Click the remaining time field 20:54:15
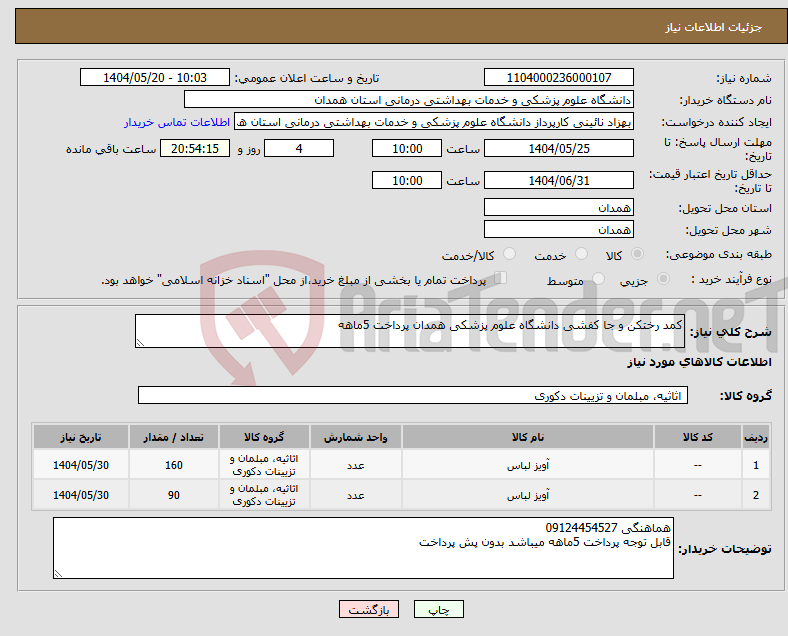 pyautogui.click(x=195, y=148)
